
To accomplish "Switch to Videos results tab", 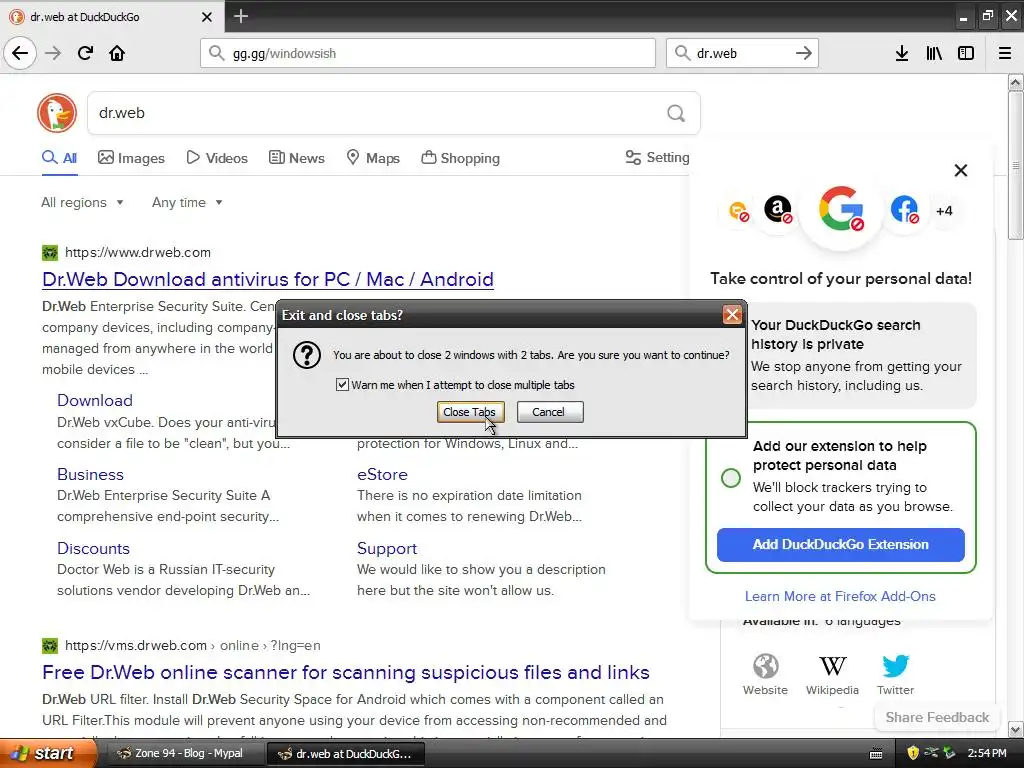I will [x=217, y=158].
